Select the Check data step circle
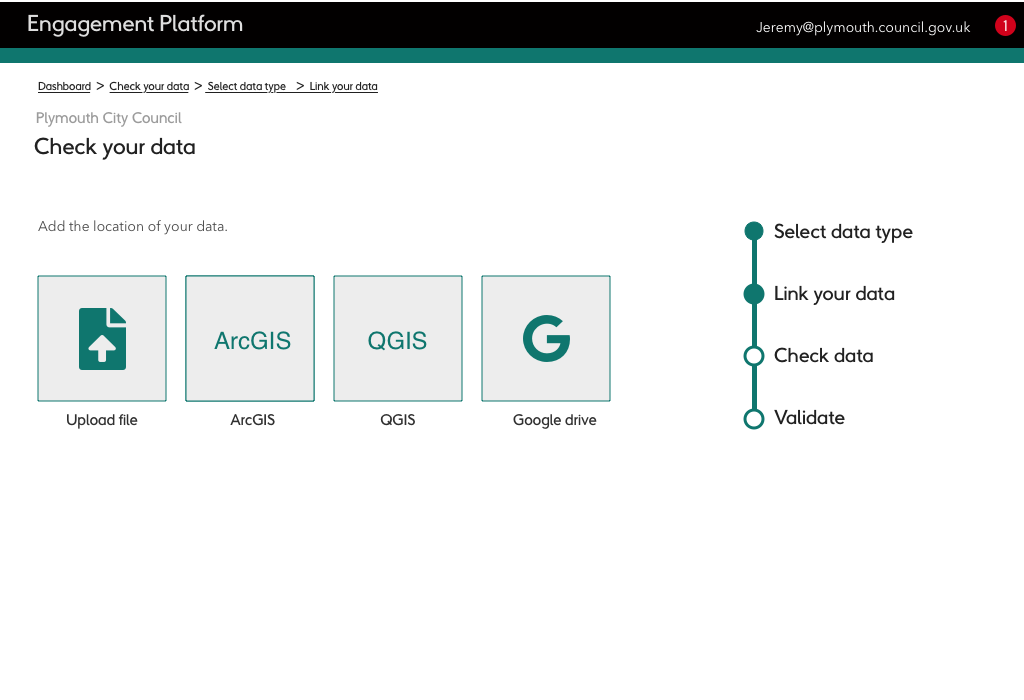This screenshot has height=700, width=1024. point(754,355)
